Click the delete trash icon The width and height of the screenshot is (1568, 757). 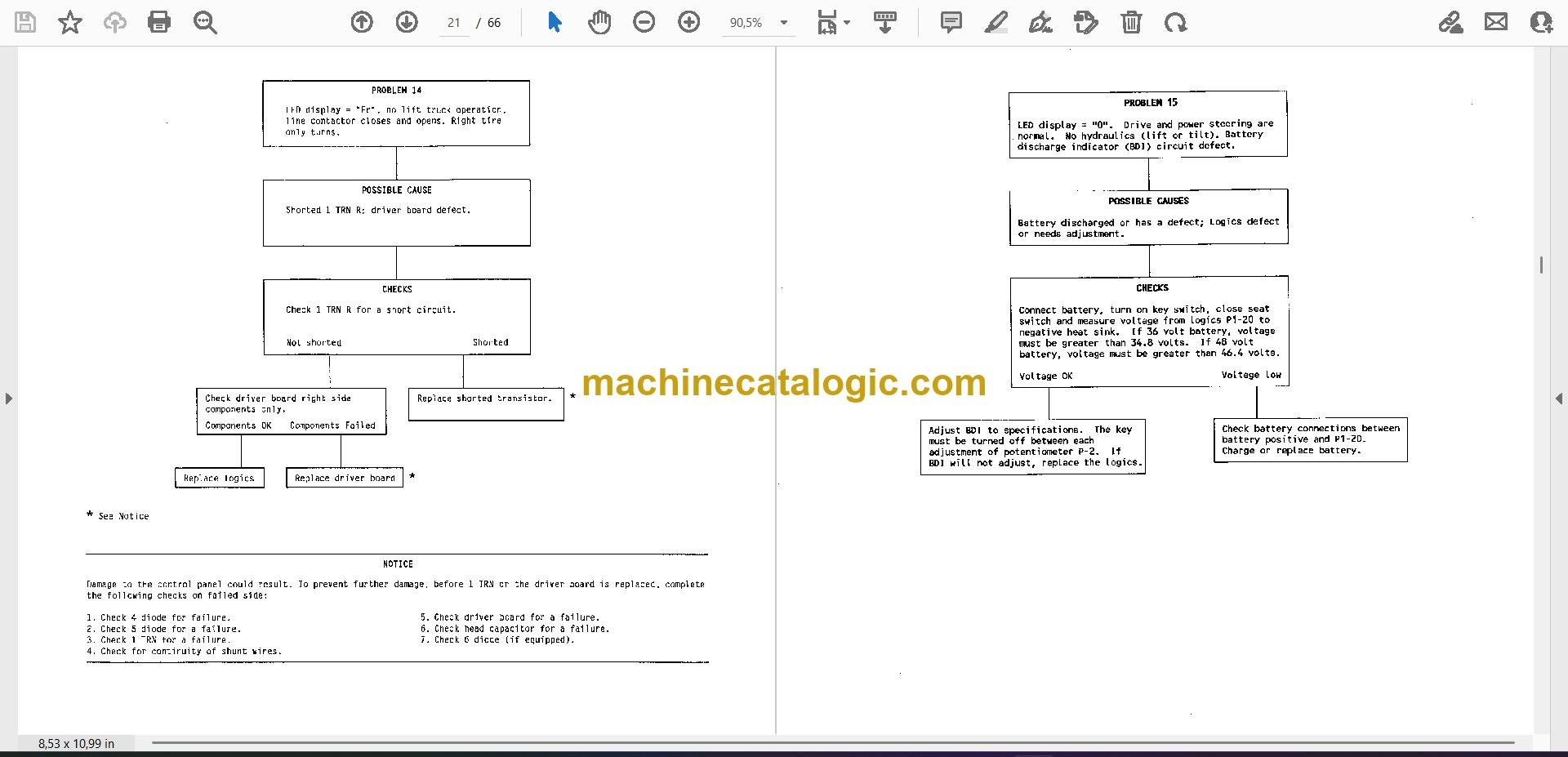tap(1131, 22)
